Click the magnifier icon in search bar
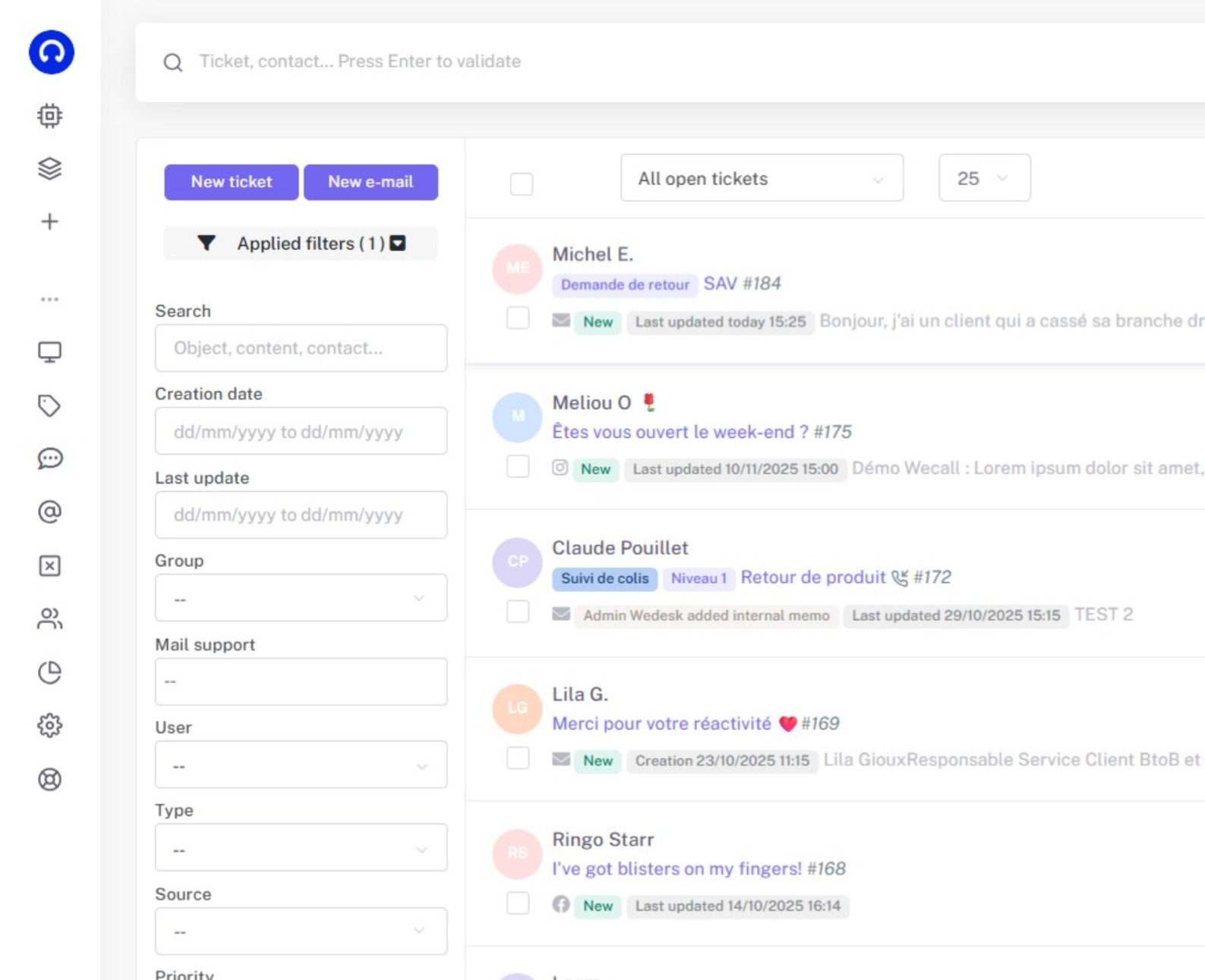The width and height of the screenshot is (1205, 980). [x=173, y=62]
